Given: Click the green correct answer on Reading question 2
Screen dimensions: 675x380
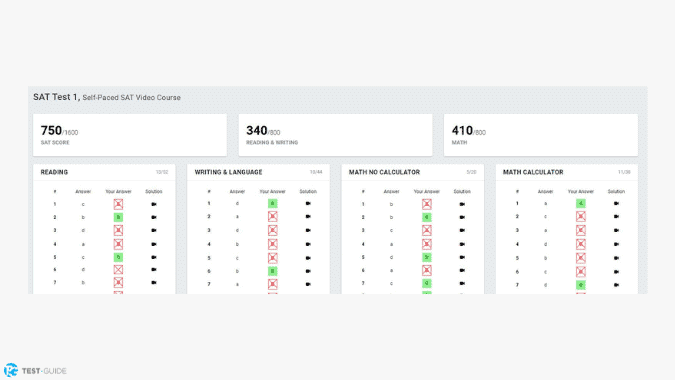Looking at the screenshot, I should coord(118,217).
